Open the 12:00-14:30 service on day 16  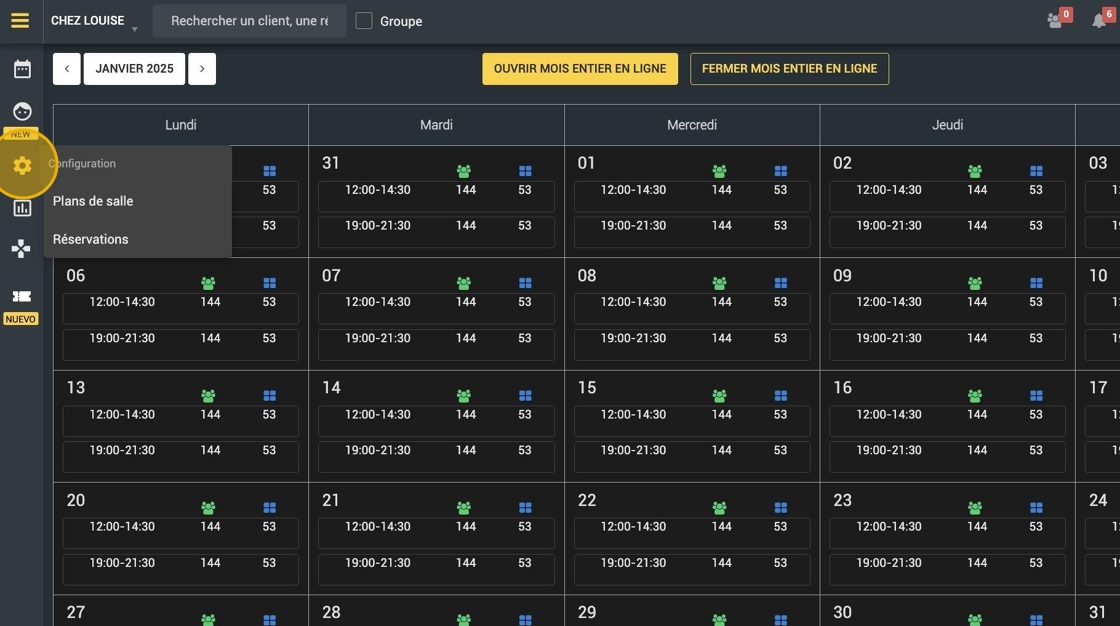tap(948, 420)
